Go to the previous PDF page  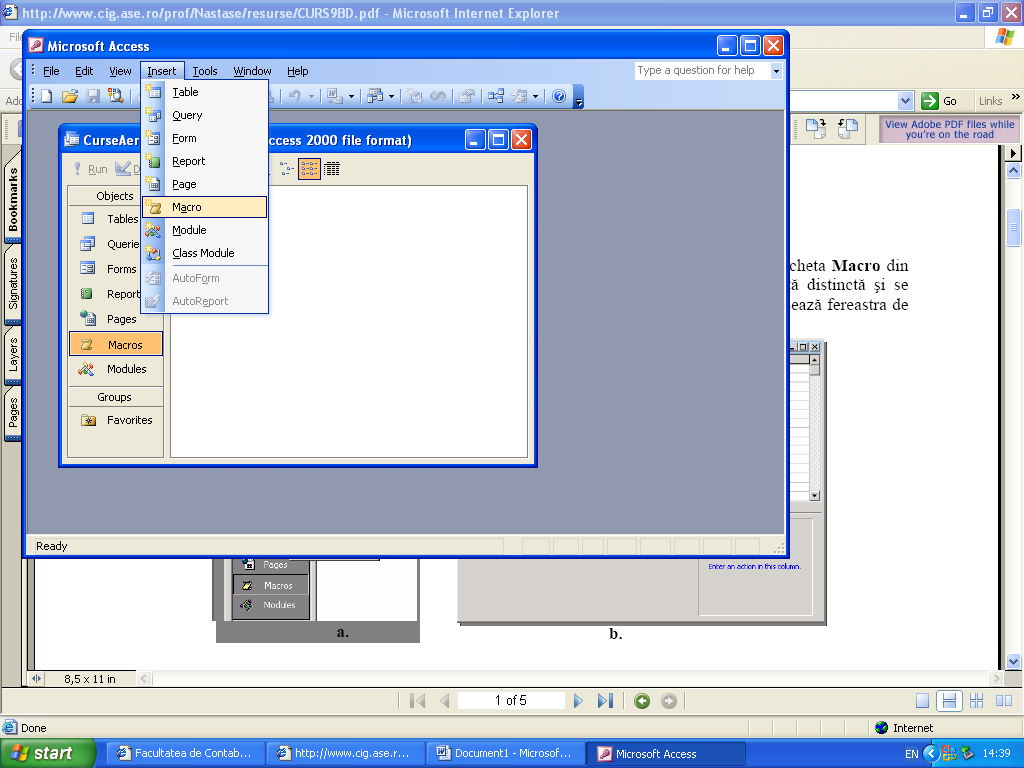445,701
